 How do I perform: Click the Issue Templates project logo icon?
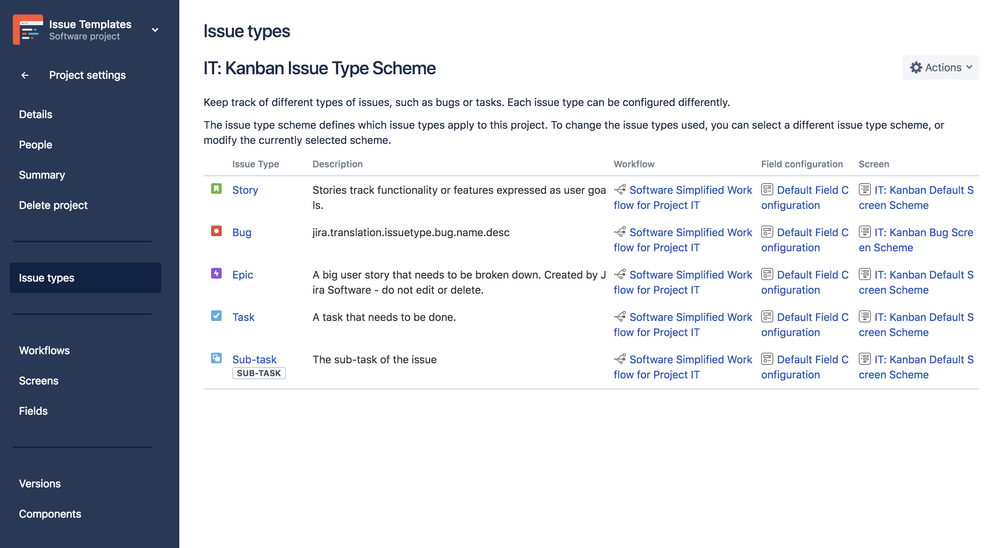(28, 29)
